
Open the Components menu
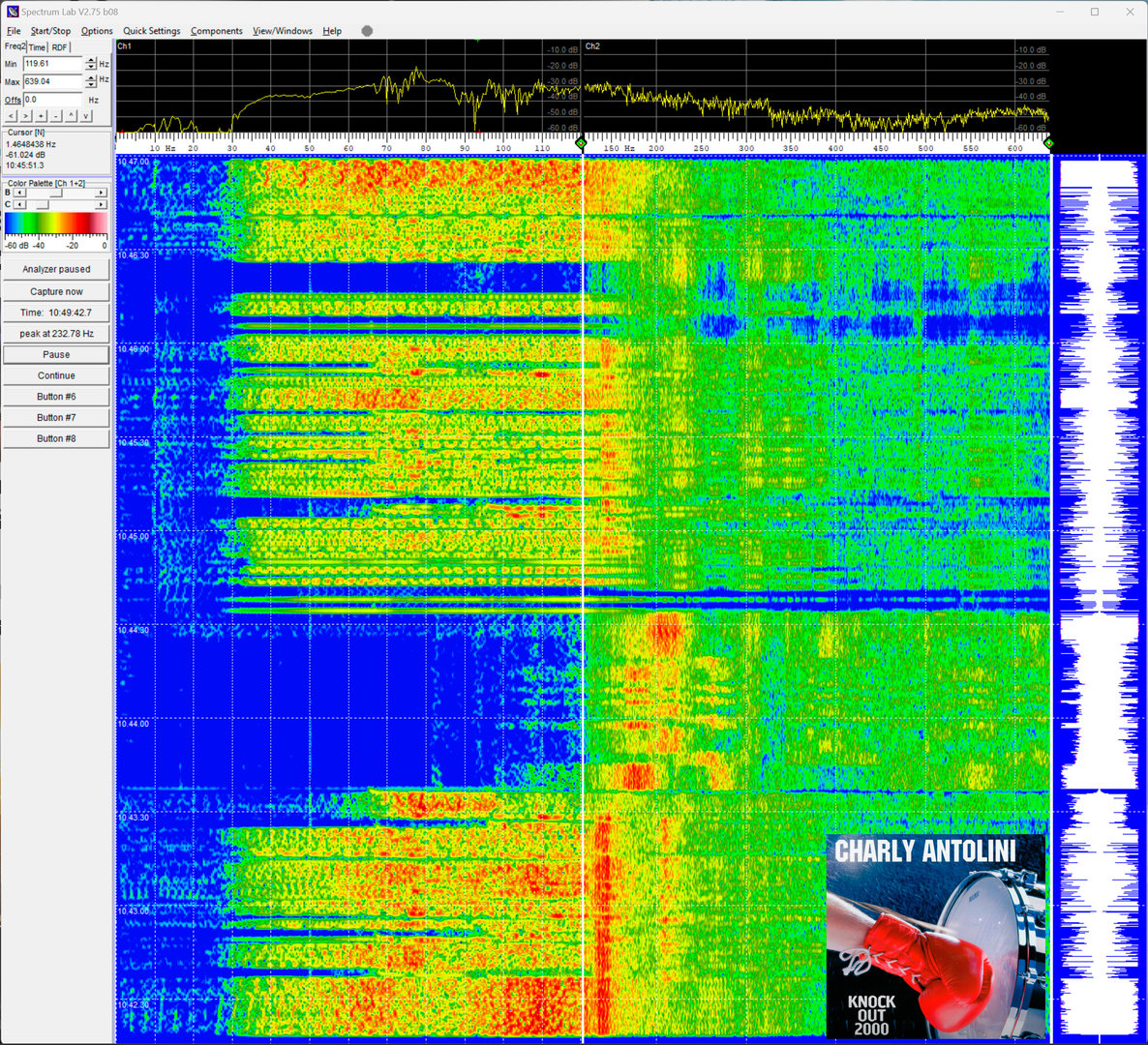point(216,31)
